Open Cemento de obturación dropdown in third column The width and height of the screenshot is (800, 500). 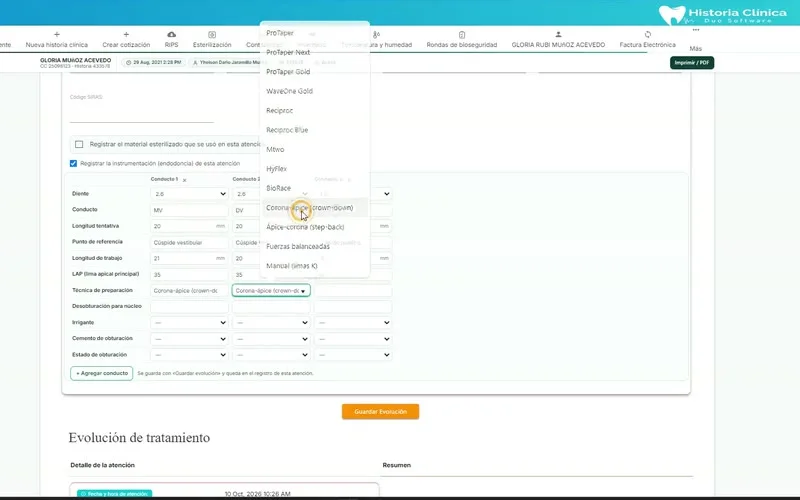[353, 339]
